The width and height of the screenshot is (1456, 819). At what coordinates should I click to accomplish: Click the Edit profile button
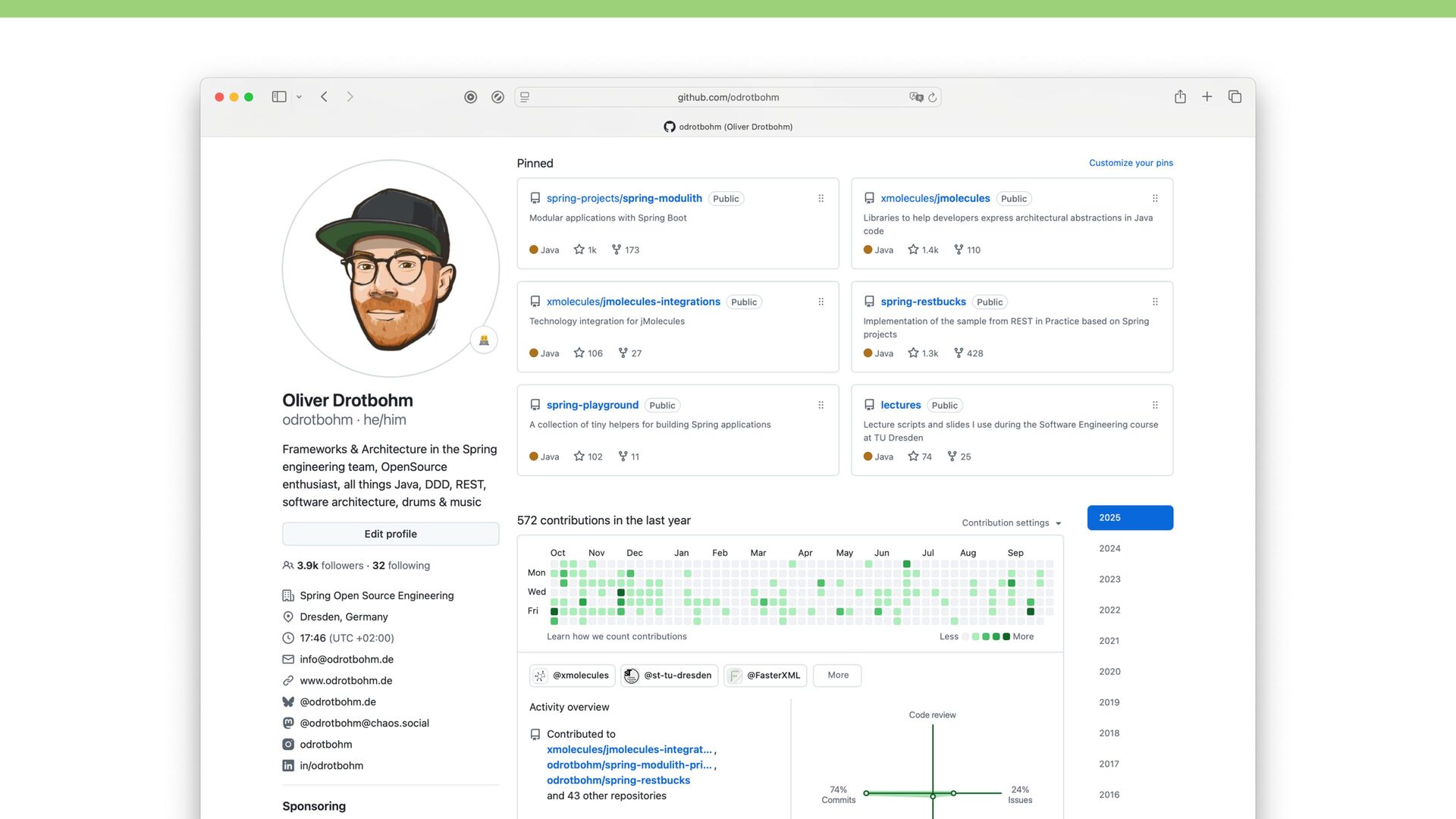coord(391,535)
